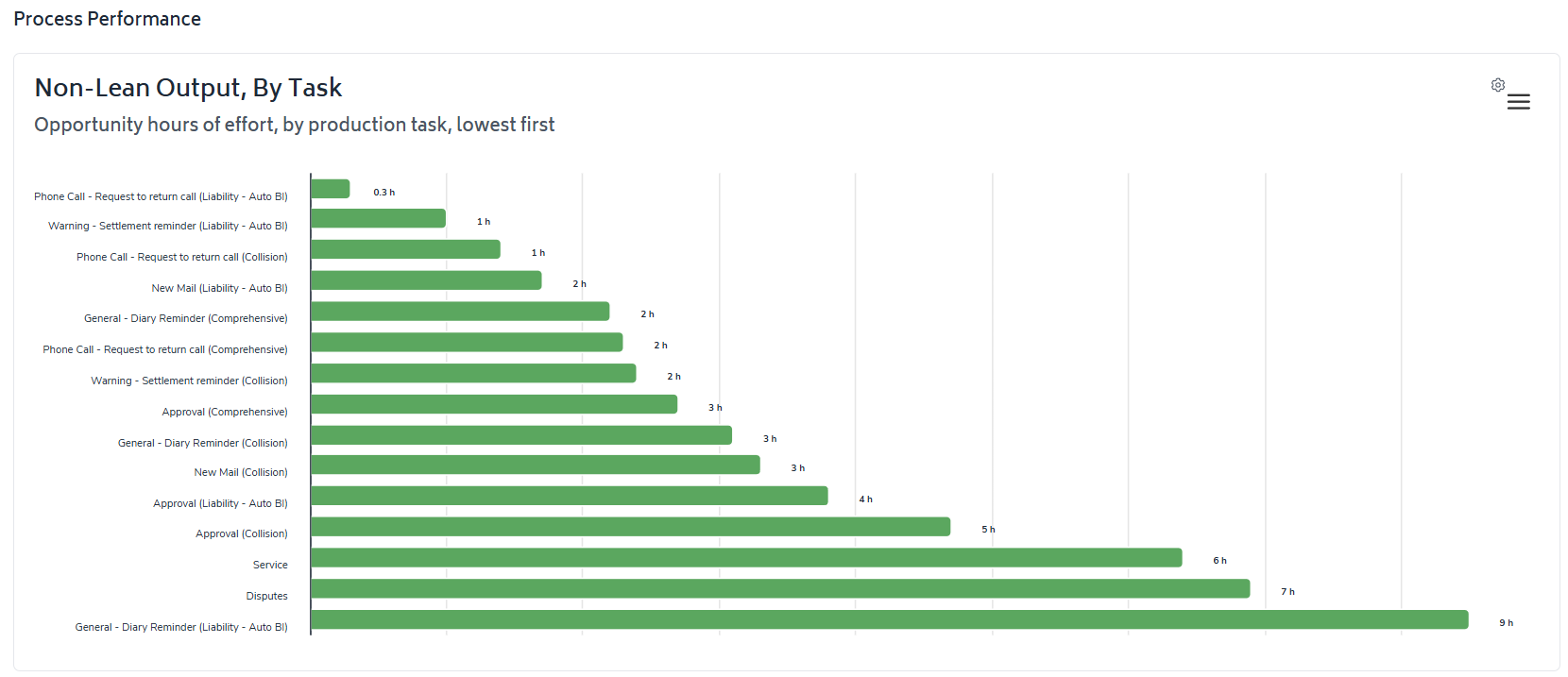The height and width of the screenshot is (677, 1568).
Task: Click the 'Service' axis label
Action: click(270, 565)
